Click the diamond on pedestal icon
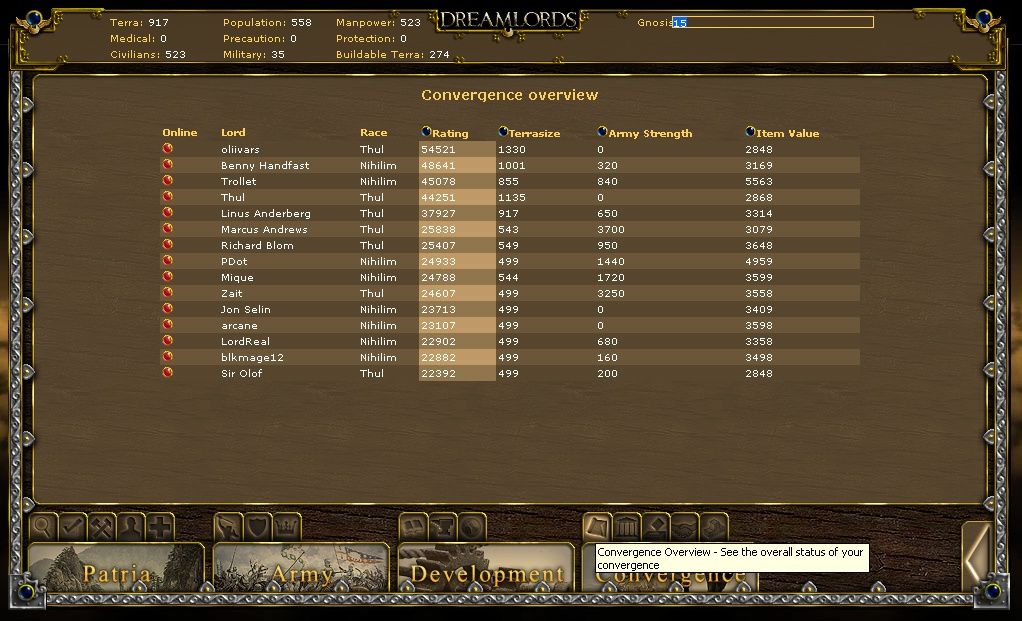The height and width of the screenshot is (621, 1022). coord(656,527)
